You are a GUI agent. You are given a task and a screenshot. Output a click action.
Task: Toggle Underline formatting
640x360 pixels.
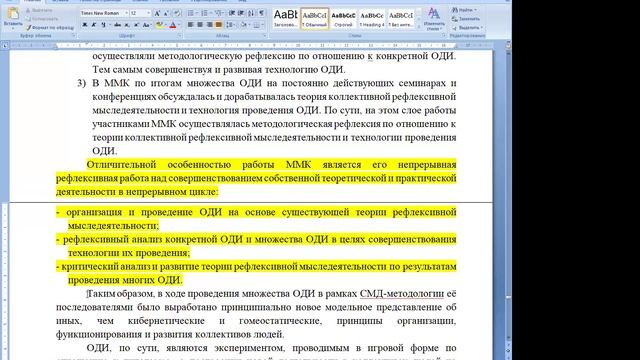click(x=103, y=25)
